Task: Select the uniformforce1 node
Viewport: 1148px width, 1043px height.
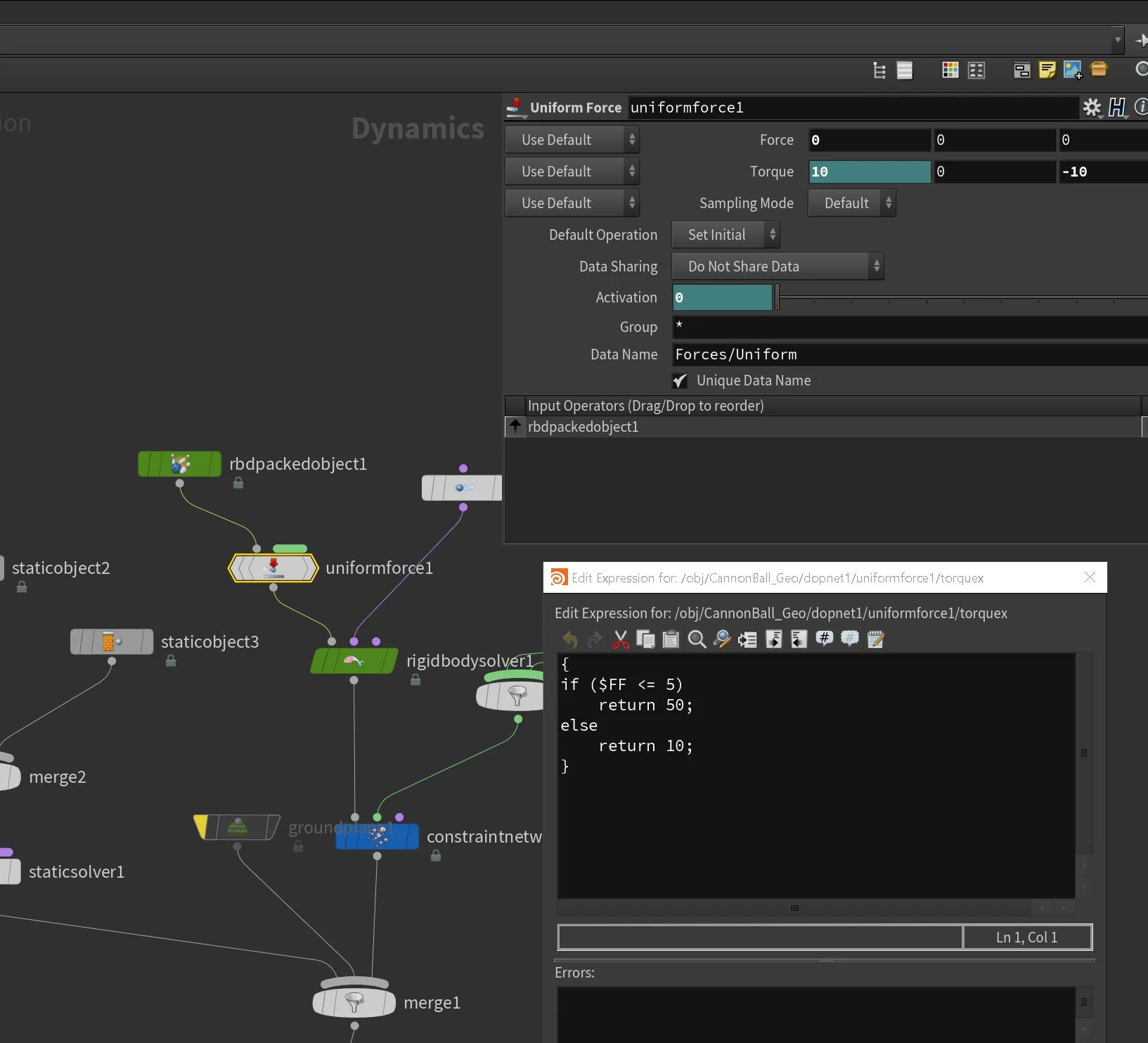Action: click(273, 568)
